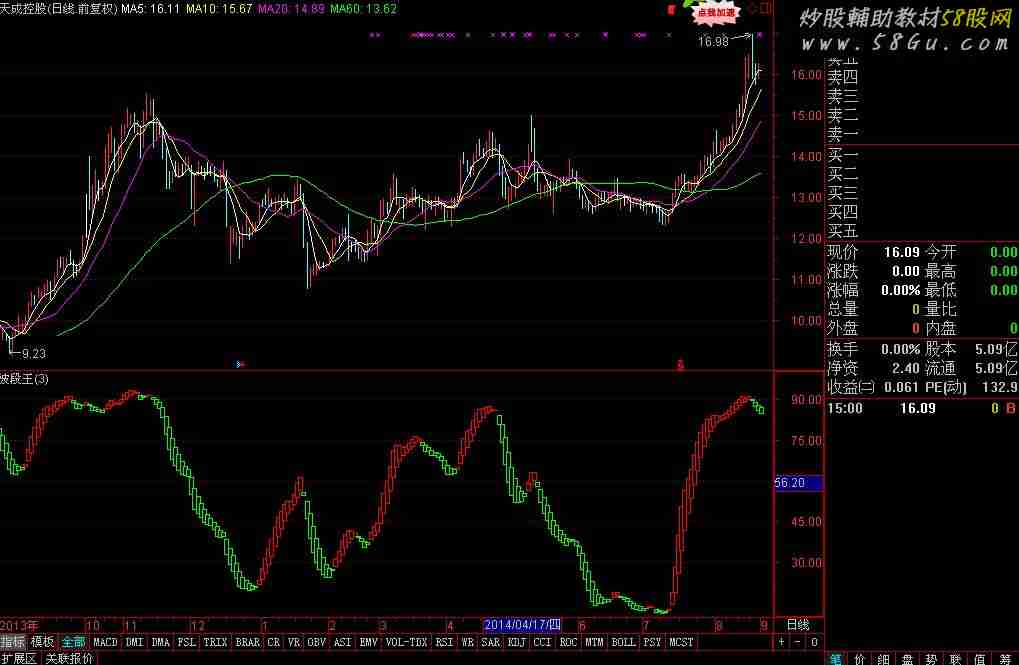Image resolution: width=1019 pixels, height=665 pixels.
Task: Click the 0 reset button beside indicators
Action: pyautogui.click(x=813, y=642)
